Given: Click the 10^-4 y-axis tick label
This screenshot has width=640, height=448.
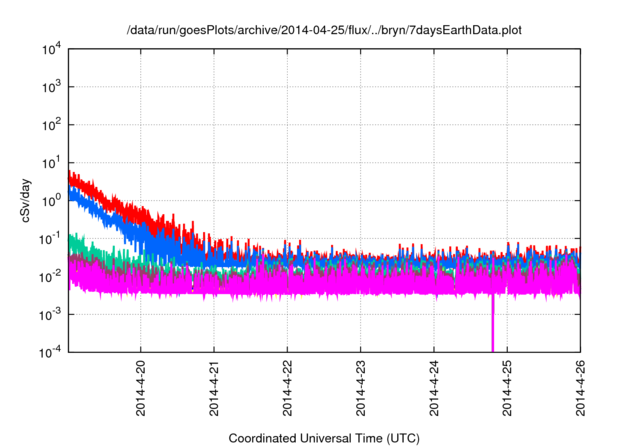Looking at the screenshot, I should point(51,352).
